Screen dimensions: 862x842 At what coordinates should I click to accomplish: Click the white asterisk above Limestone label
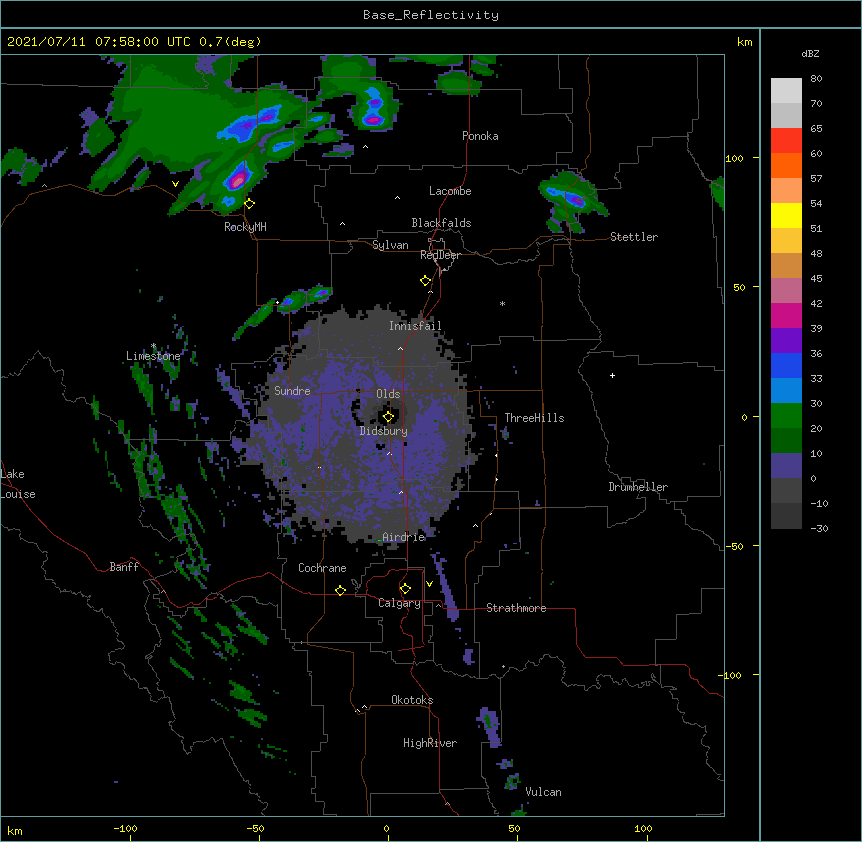click(153, 346)
